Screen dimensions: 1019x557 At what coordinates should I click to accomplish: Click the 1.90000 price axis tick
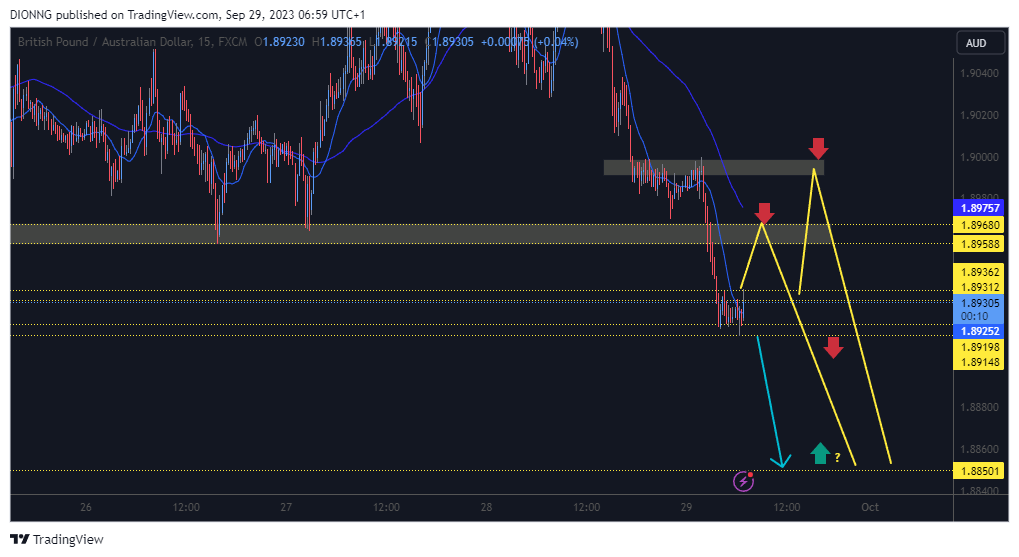pos(979,157)
